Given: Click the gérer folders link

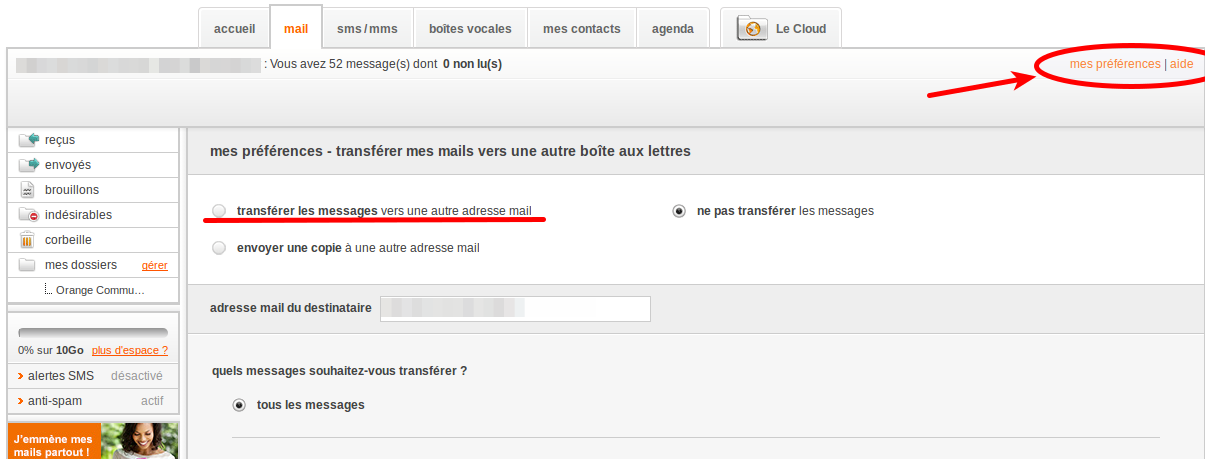Looking at the screenshot, I should tap(154, 265).
